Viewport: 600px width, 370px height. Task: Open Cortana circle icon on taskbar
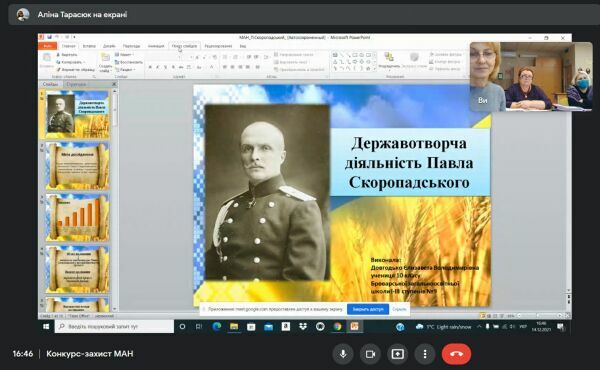pos(183,326)
